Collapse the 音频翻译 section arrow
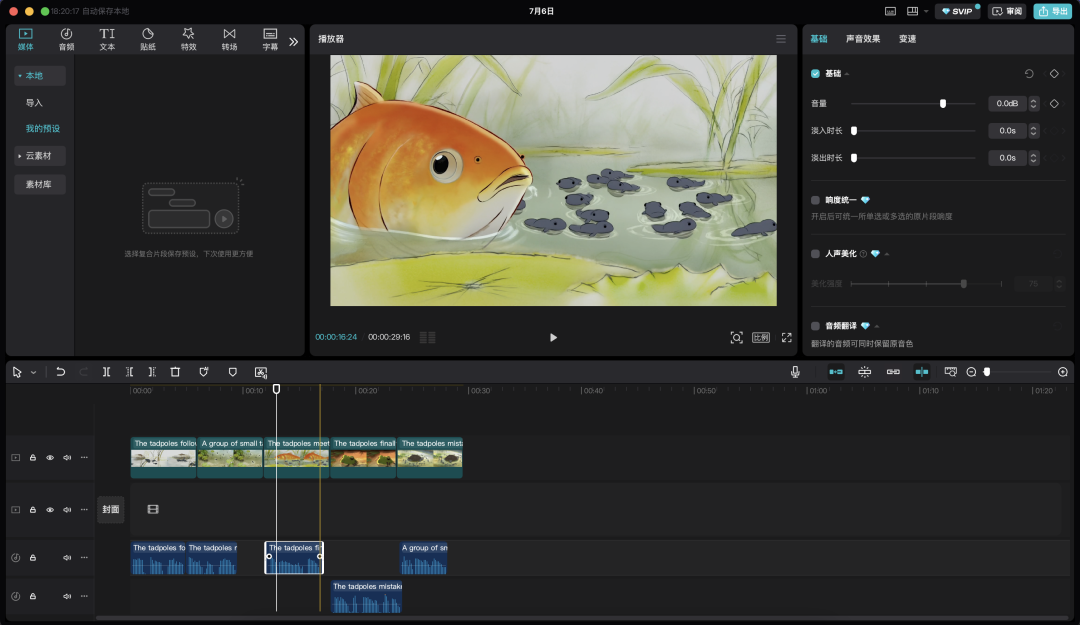The height and width of the screenshot is (625, 1080). point(877,327)
